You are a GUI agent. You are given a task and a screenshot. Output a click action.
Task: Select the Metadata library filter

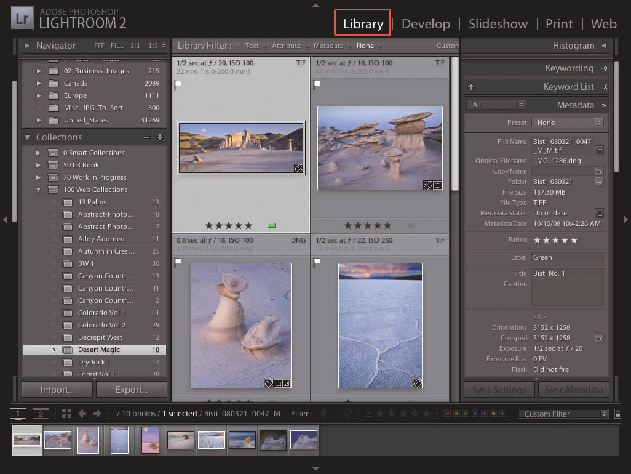point(328,45)
